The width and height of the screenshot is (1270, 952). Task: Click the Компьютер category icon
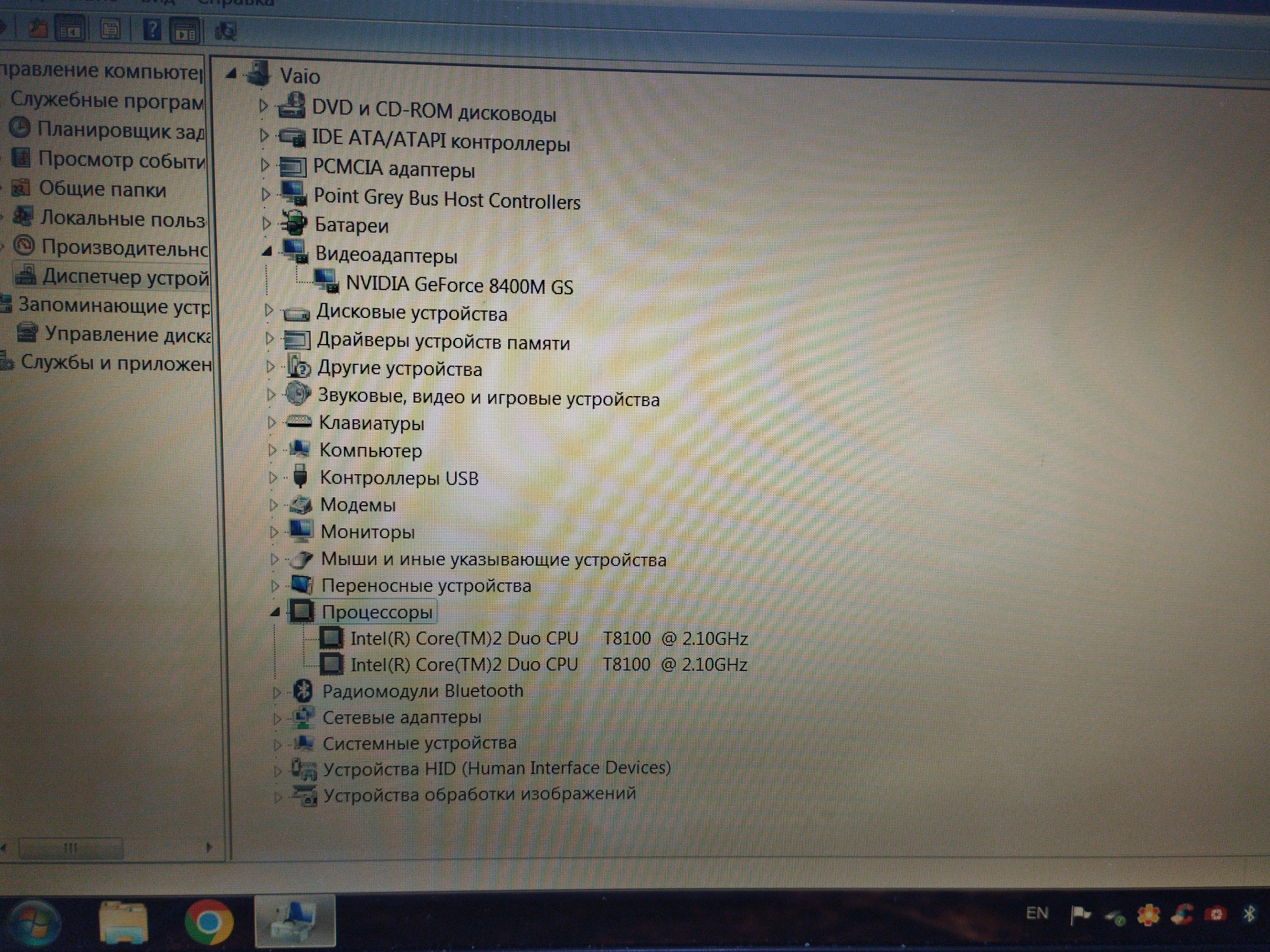click(300, 449)
